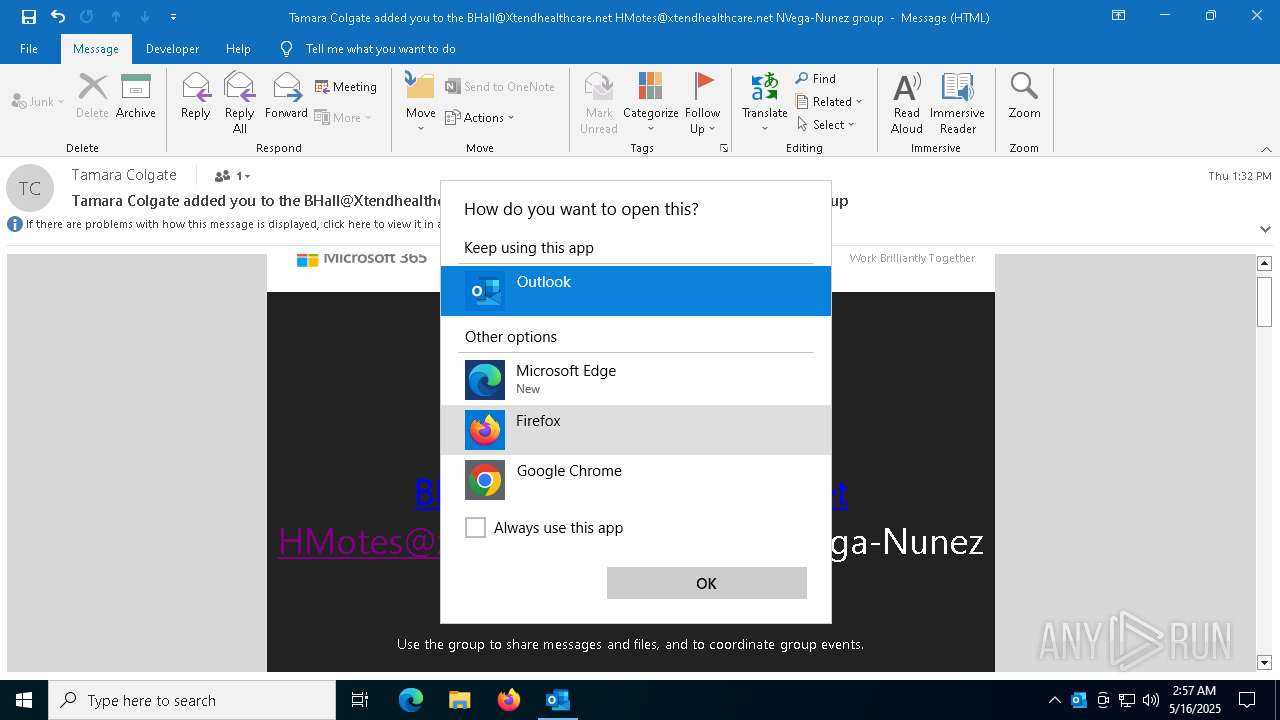Open Microsoft Edge from the taskbar
The height and width of the screenshot is (720, 1280).
coord(411,700)
